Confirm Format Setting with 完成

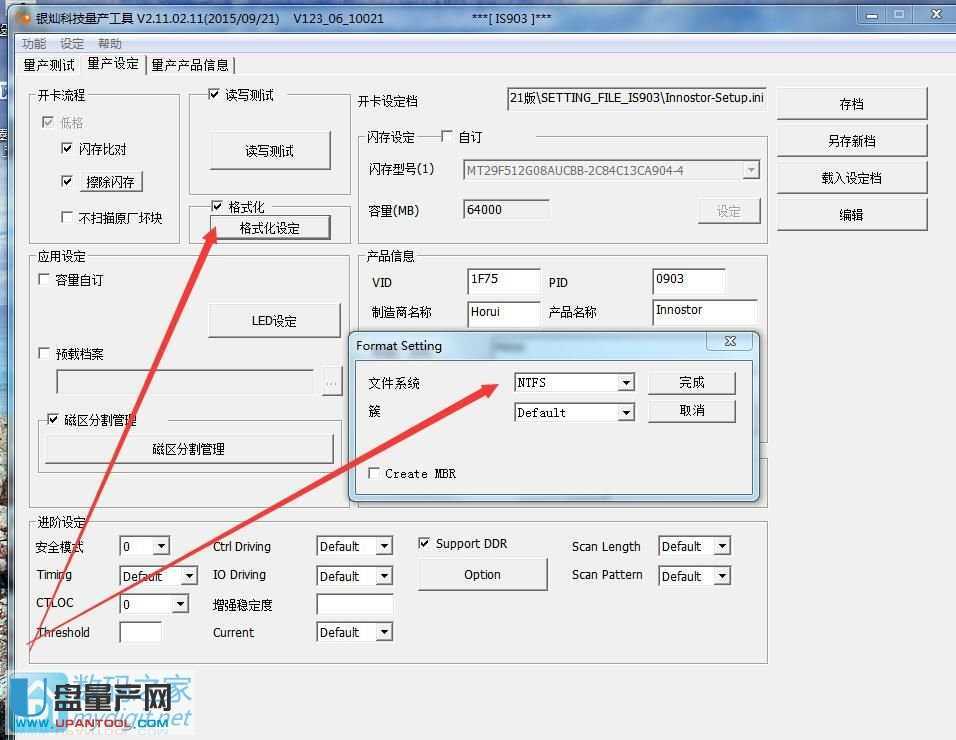[692, 381]
